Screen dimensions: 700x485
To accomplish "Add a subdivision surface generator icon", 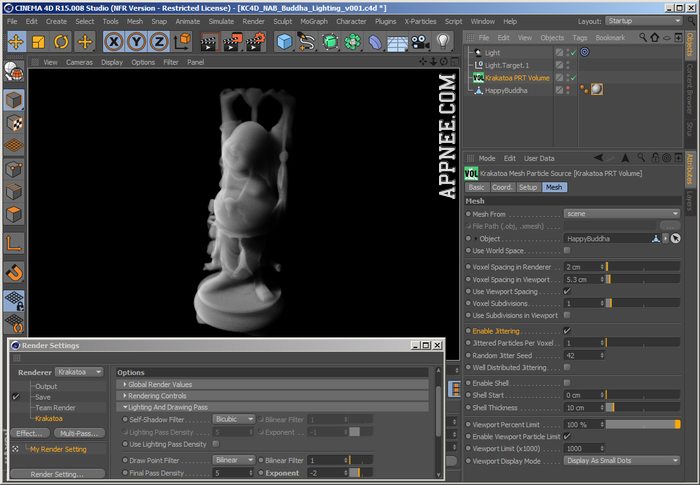I will 330,42.
